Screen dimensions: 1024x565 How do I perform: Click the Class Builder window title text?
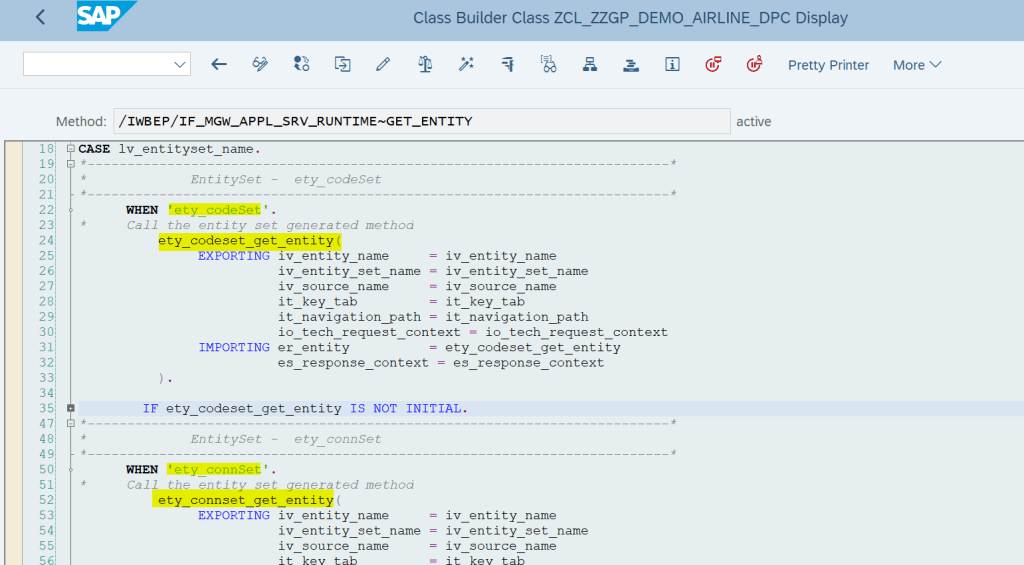click(x=630, y=18)
